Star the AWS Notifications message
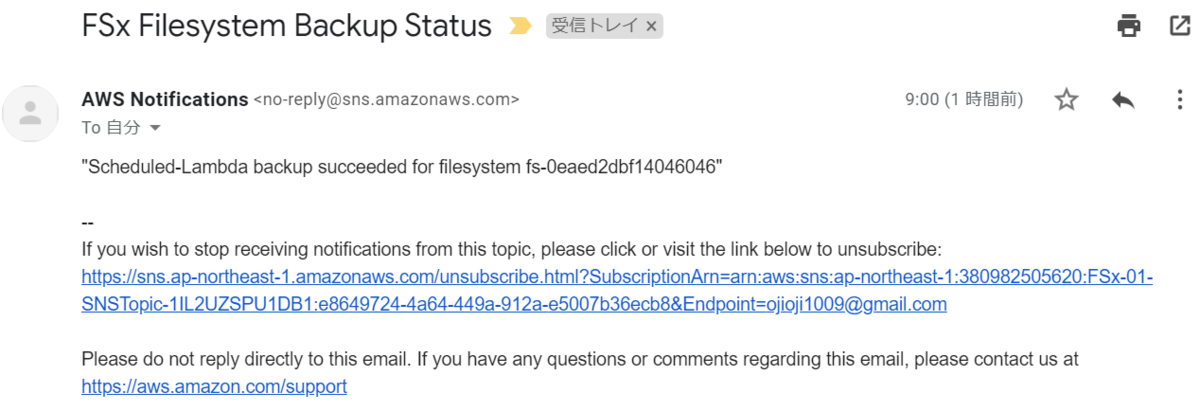This screenshot has width=1200, height=411. 1067,99
